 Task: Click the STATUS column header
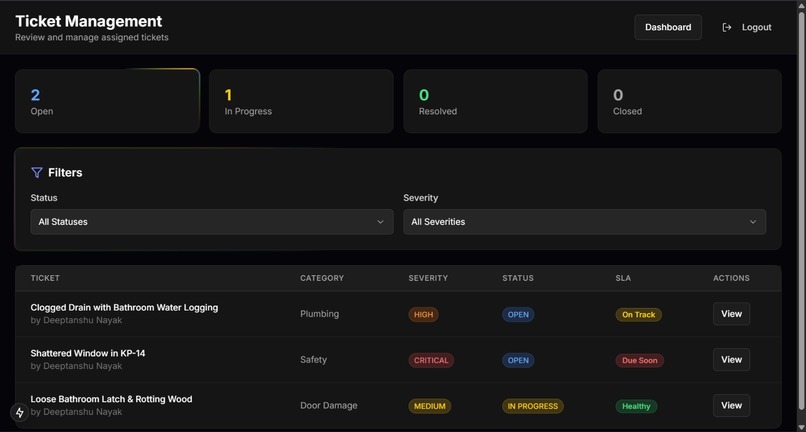click(518, 278)
